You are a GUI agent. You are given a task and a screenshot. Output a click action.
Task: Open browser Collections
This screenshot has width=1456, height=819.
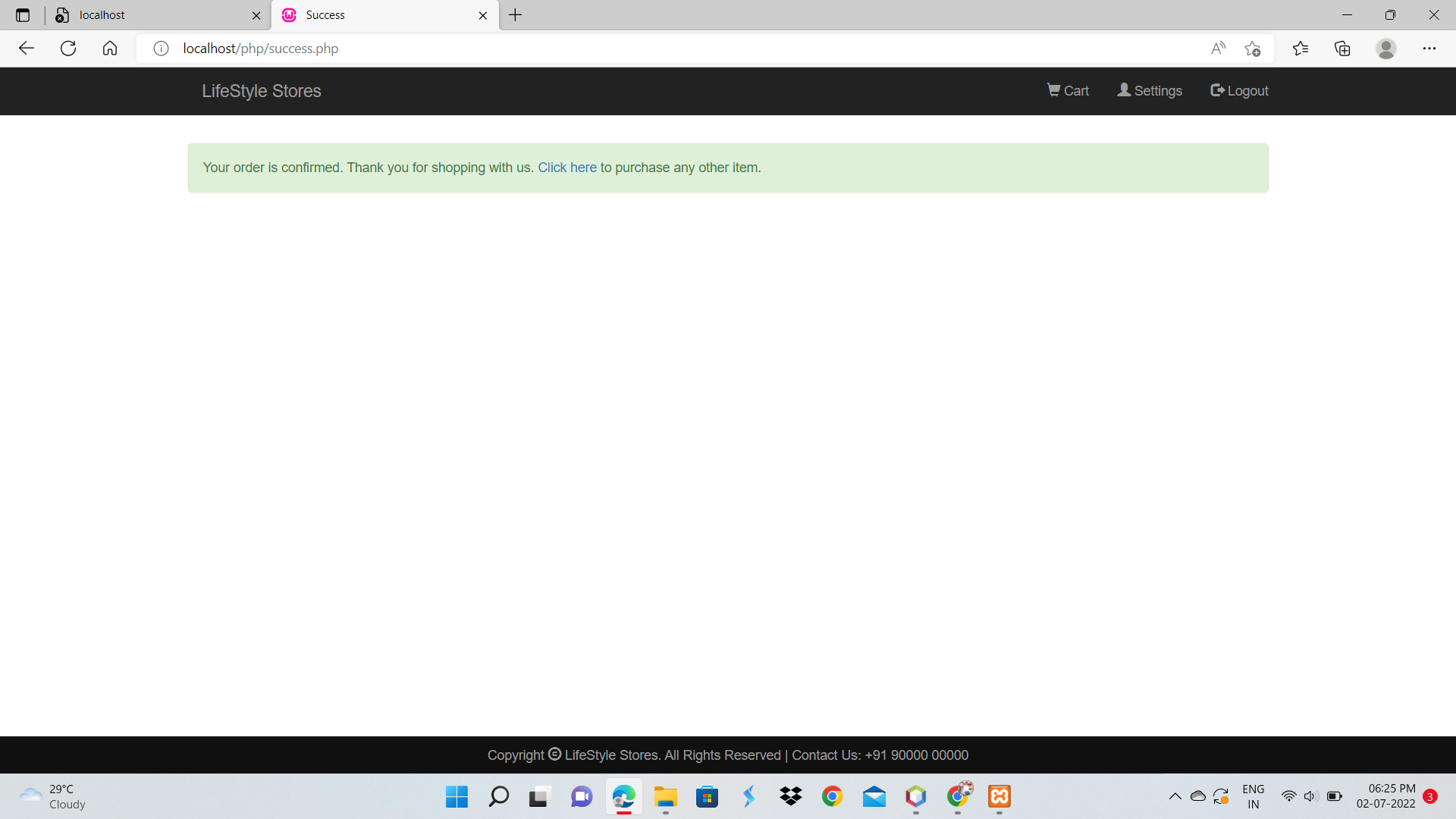click(x=1342, y=48)
